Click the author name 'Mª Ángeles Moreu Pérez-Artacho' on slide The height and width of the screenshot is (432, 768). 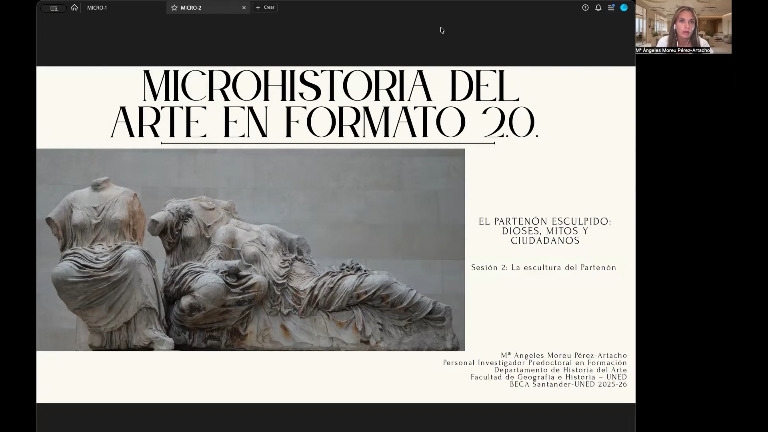(x=564, y=355)
